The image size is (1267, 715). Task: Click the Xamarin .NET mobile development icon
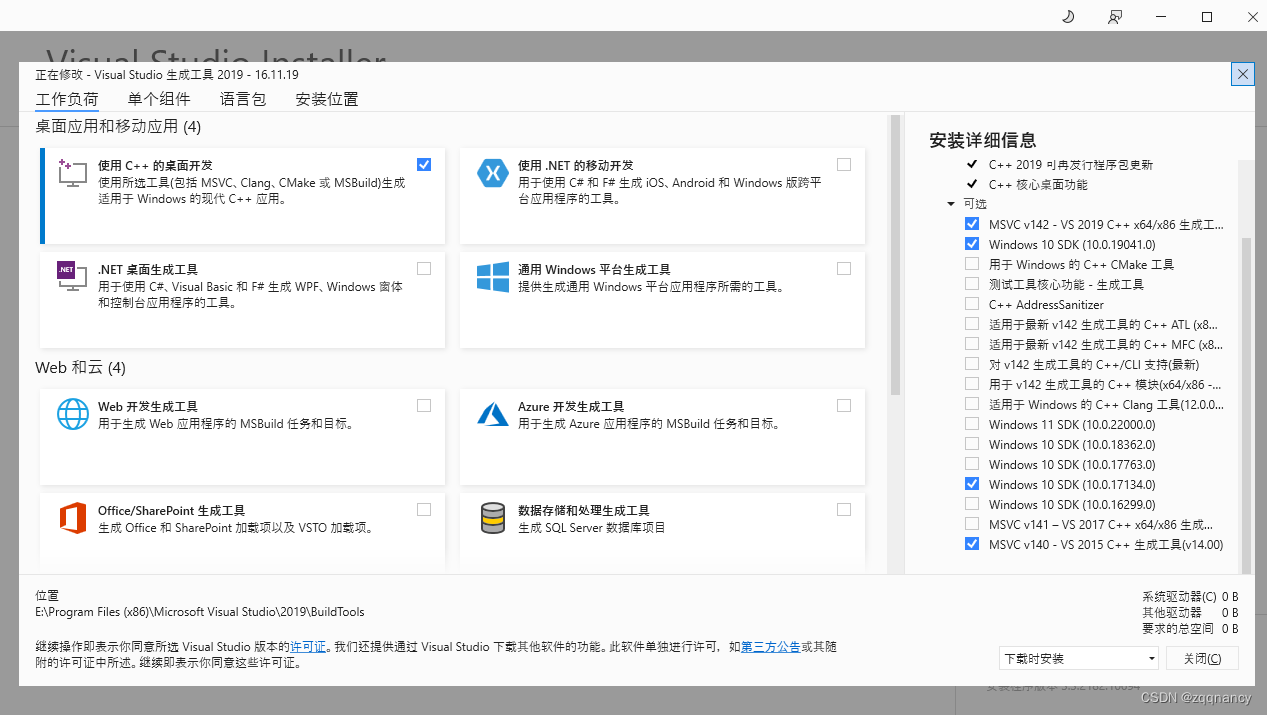pos(492,173)
